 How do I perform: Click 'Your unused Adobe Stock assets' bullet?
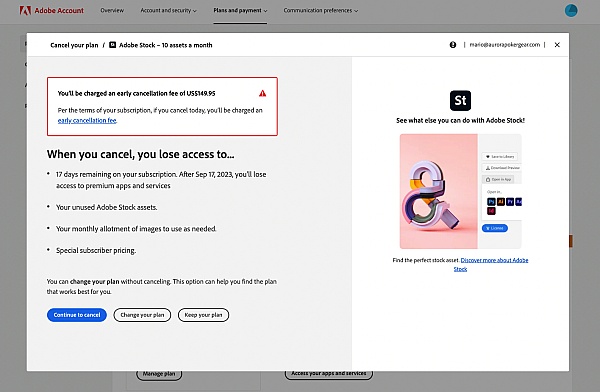coord(107,207)
